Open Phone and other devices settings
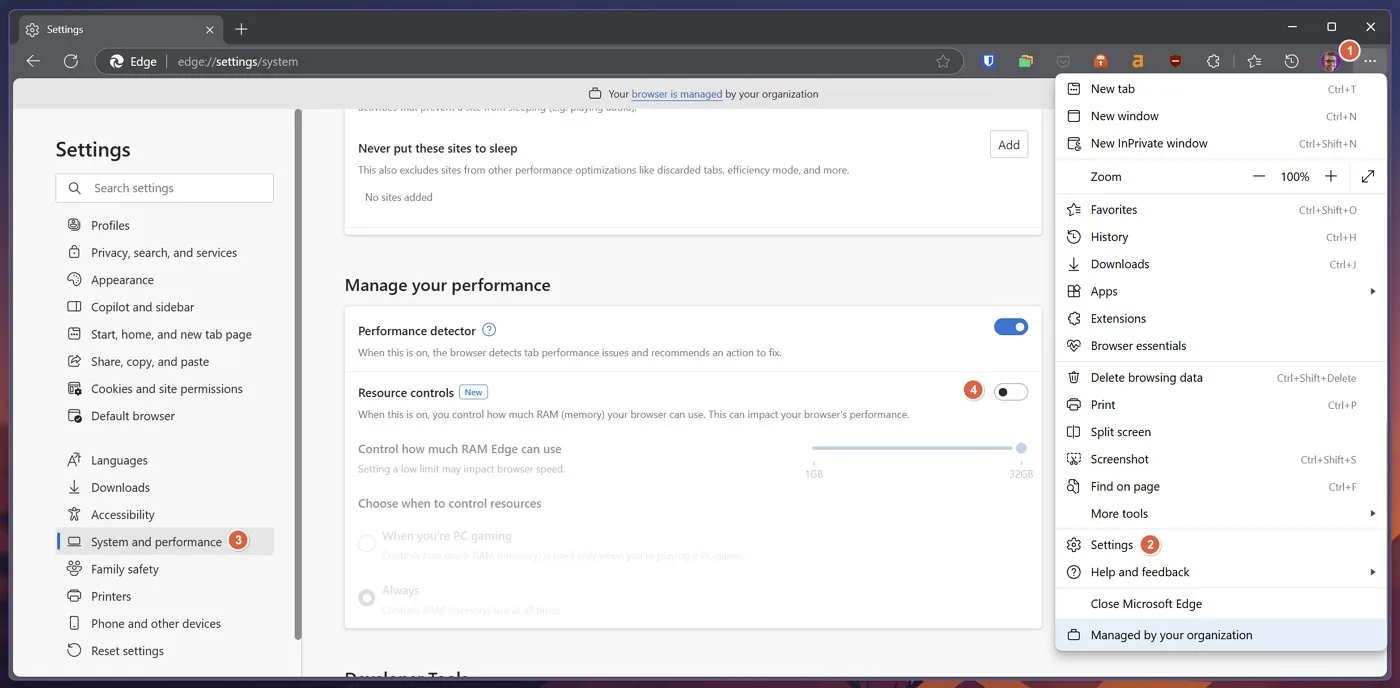Image resolution: width=1400 pixels, height=688 pixels. pyautogui.click(x=165, y=623)
